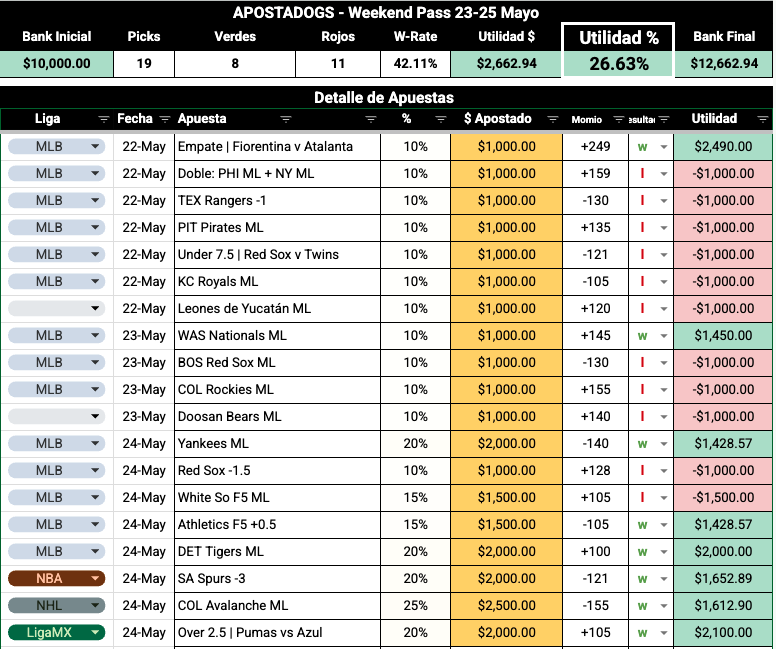Select the Utilidad % 26.63% cell
The height and width of the screenshot is (649, 776).
[x=619, y=64]
